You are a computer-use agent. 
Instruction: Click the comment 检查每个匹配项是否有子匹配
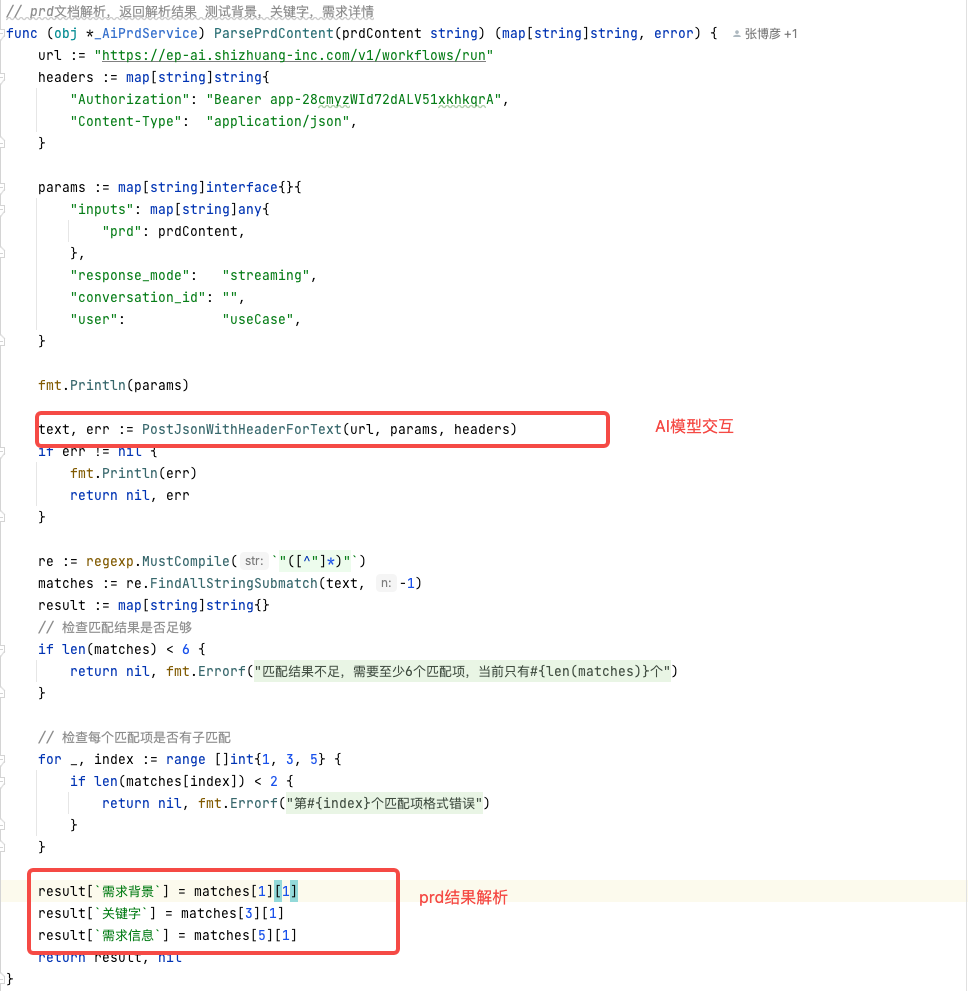[x=134, y=738]
